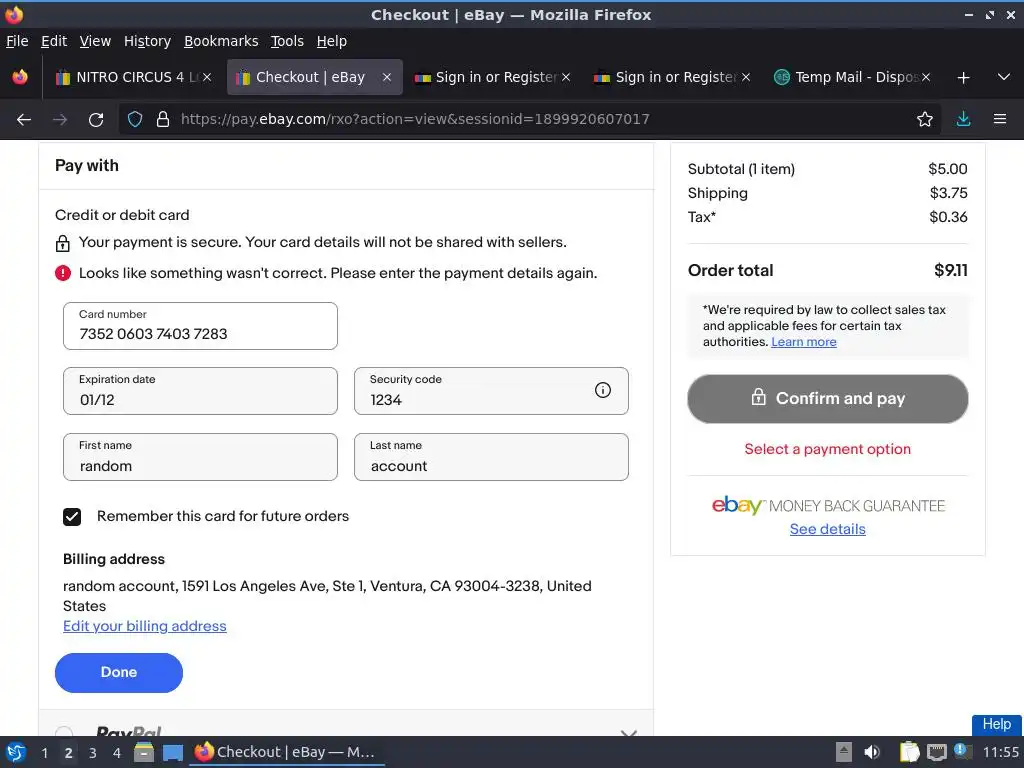Close the NITRO CIRCUS 4 tab
Viewport: 1024px width, 768px height.
point(207,77)
